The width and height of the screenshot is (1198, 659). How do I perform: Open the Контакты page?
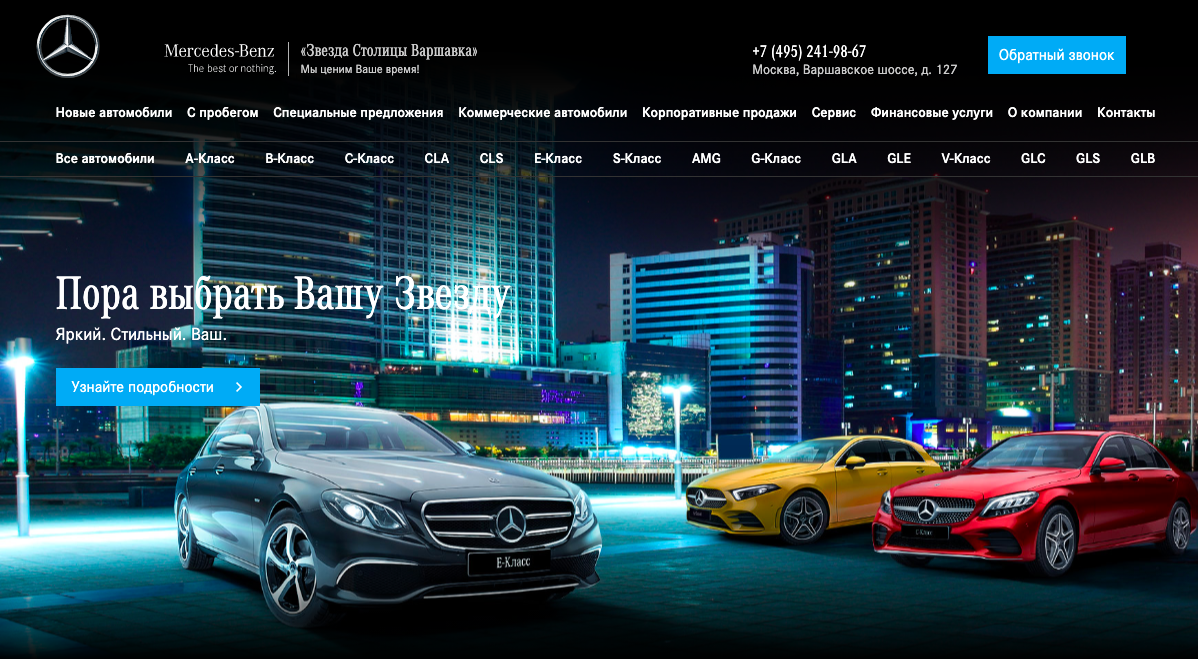point(1126,112)
